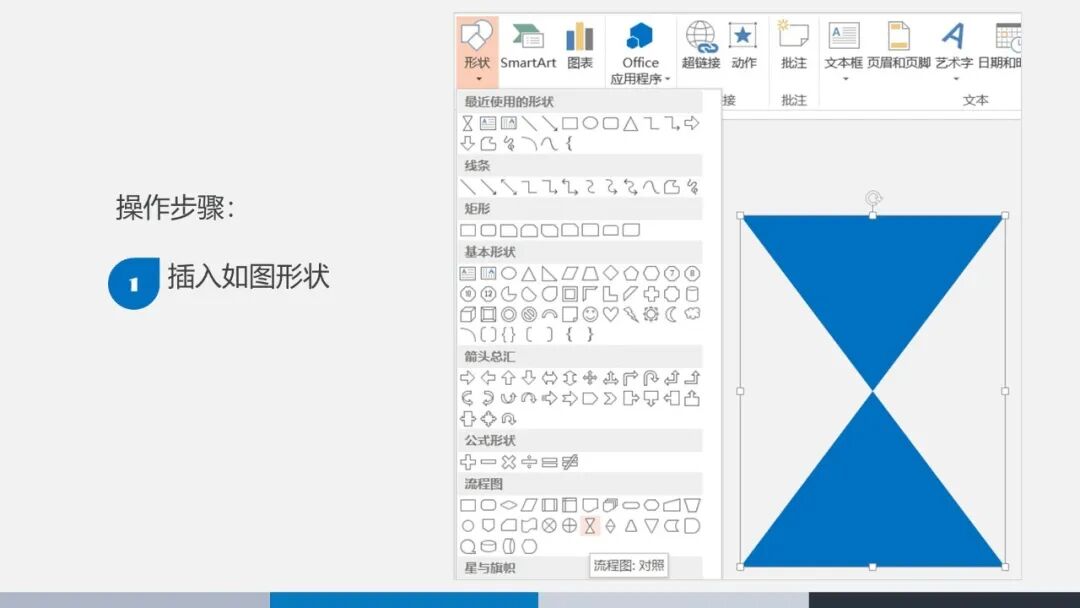
Task: Pick a curved arrow from 箭头总汇 section
Action: click(468, 398)
